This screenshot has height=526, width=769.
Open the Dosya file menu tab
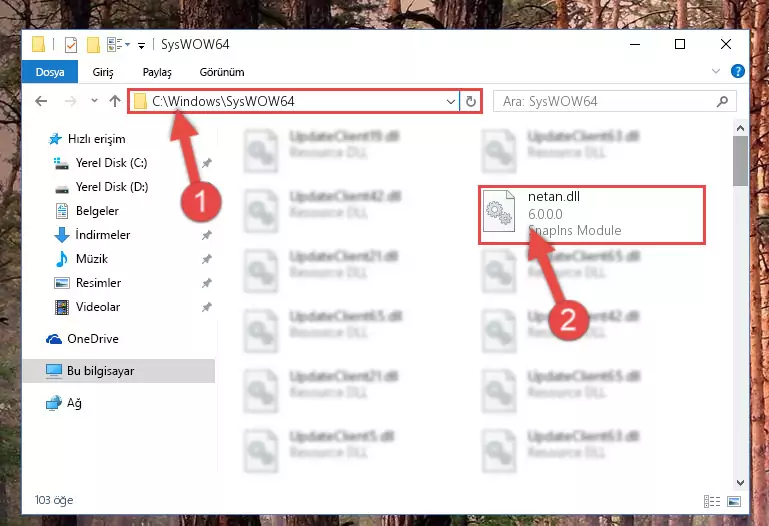[50, 72]
